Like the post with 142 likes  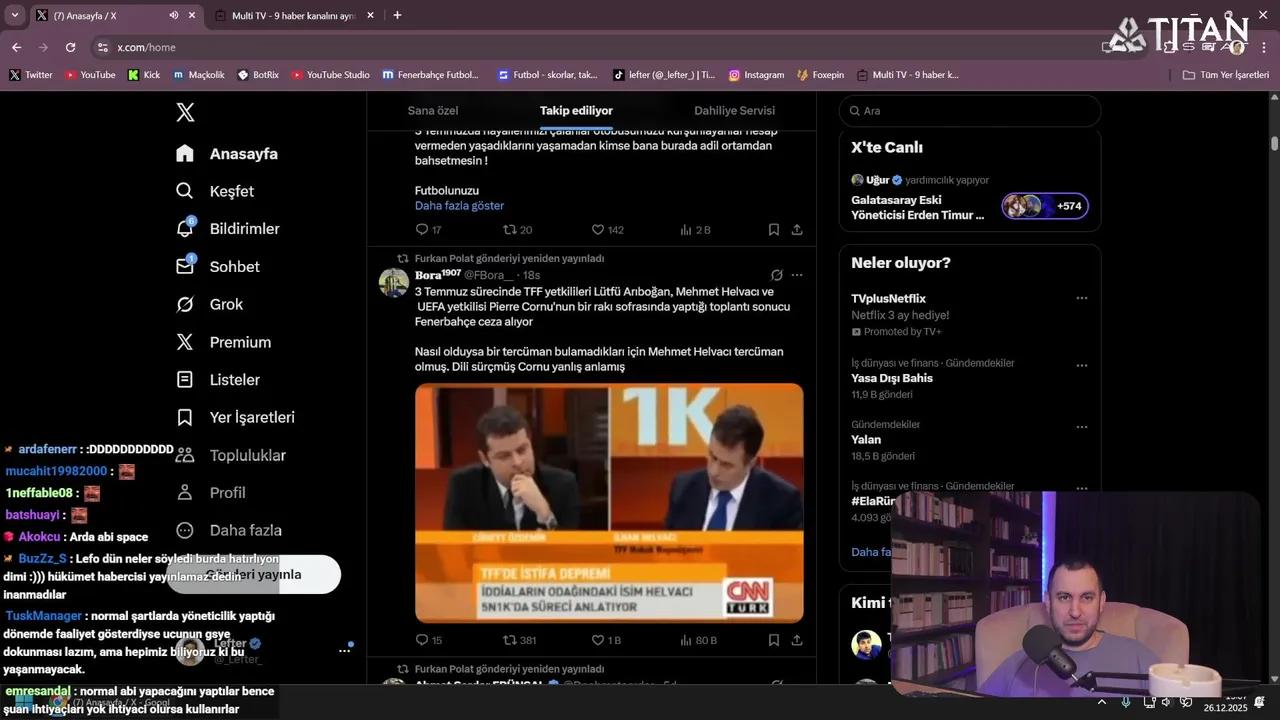pos(607,230)
